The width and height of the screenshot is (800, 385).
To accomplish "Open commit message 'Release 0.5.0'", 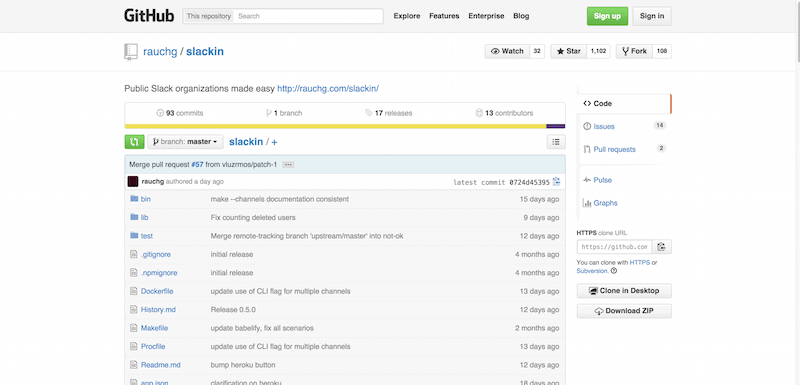I will point(233,310).
